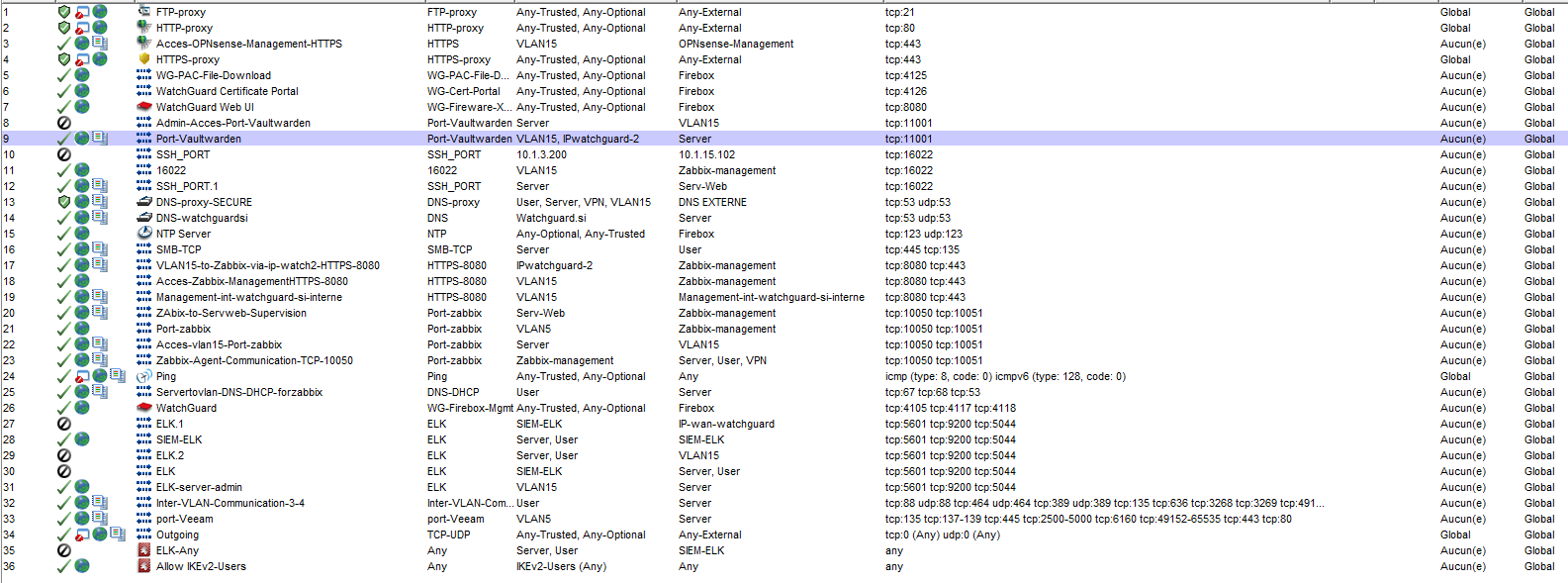Screen dimensions: 1568x583
Task: Click the Ping policy icon
Action: coord(144,376)
